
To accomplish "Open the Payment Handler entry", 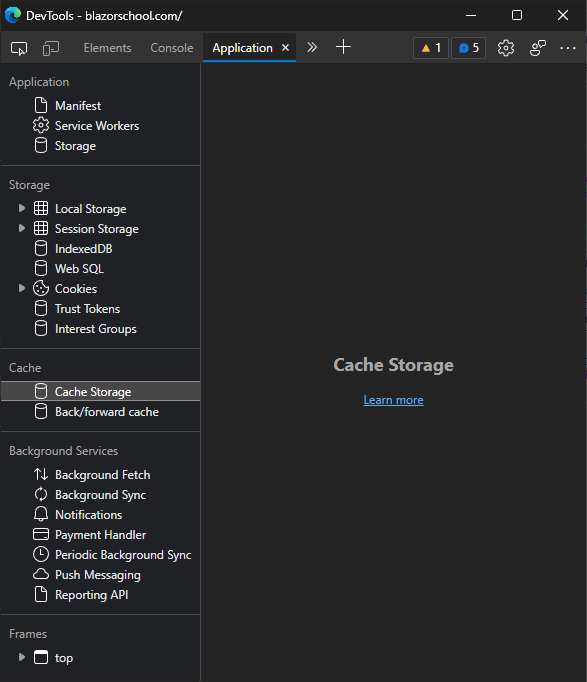I will [100, 535].
